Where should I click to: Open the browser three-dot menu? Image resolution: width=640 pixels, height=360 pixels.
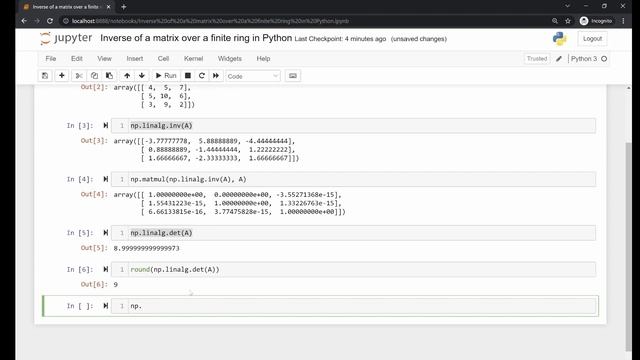623,21
